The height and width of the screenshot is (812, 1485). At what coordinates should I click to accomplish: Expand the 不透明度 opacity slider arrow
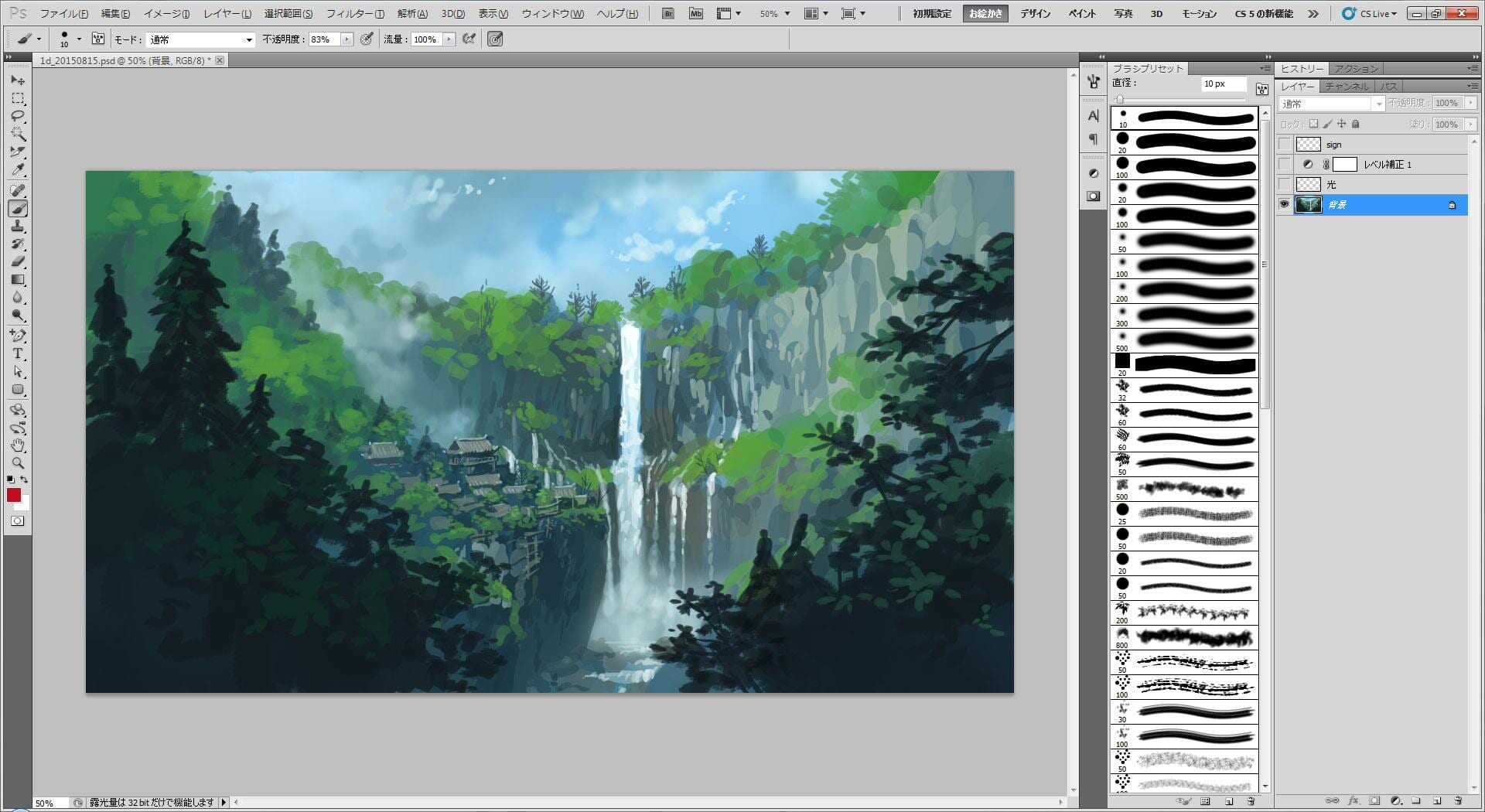346,39
